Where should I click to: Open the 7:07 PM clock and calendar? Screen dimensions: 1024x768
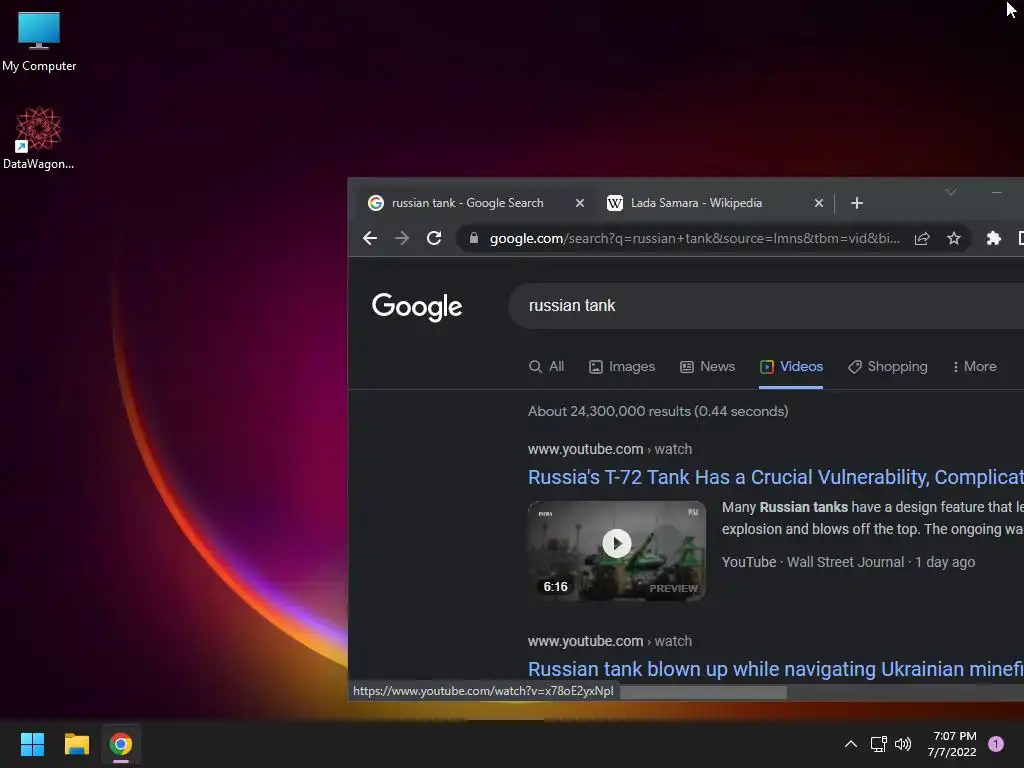[952, 744]
